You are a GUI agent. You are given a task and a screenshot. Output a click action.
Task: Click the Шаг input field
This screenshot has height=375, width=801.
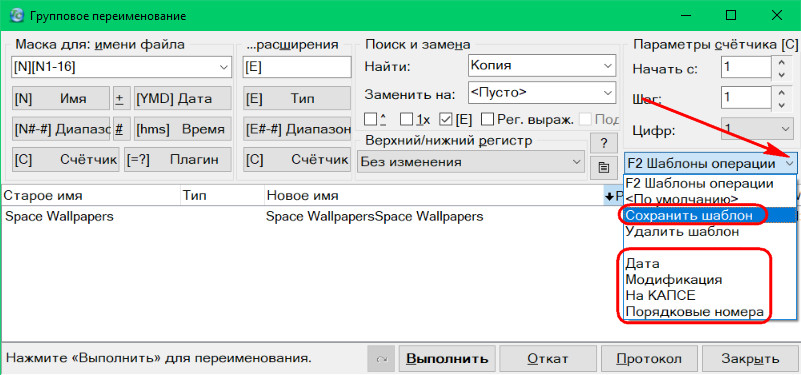pyautogui.click(x=746, y=99)
